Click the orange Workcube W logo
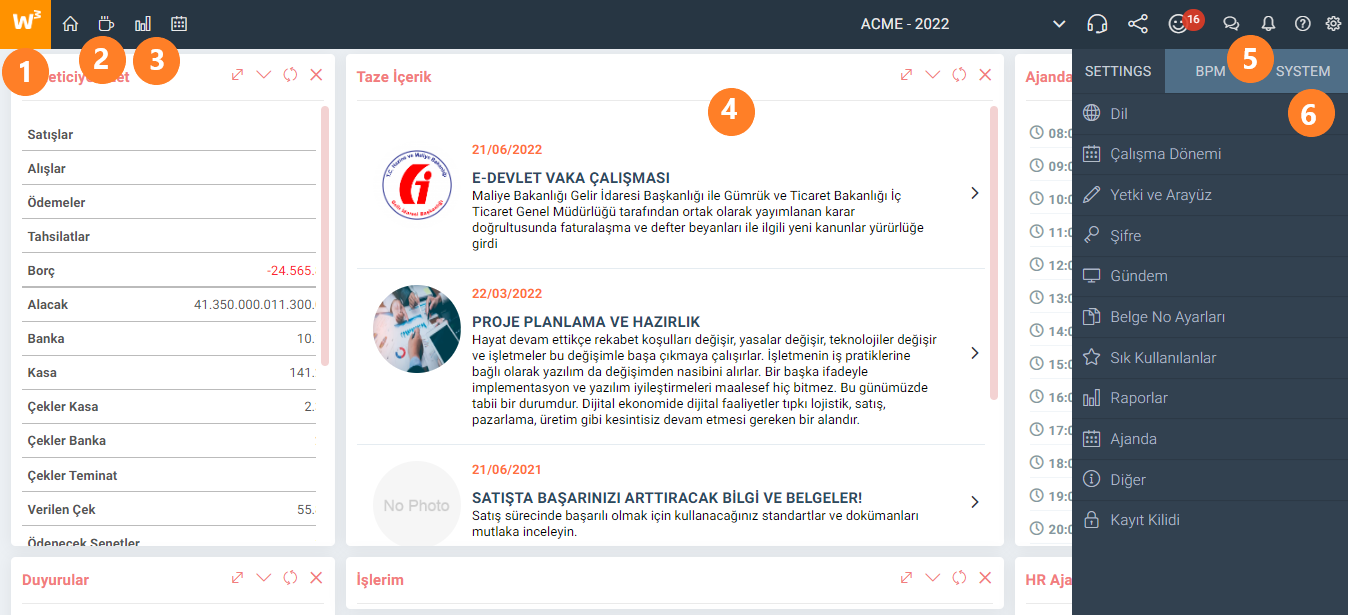Image resolution: width=1348 pixels, height=615 pixels. click(25, 24)
